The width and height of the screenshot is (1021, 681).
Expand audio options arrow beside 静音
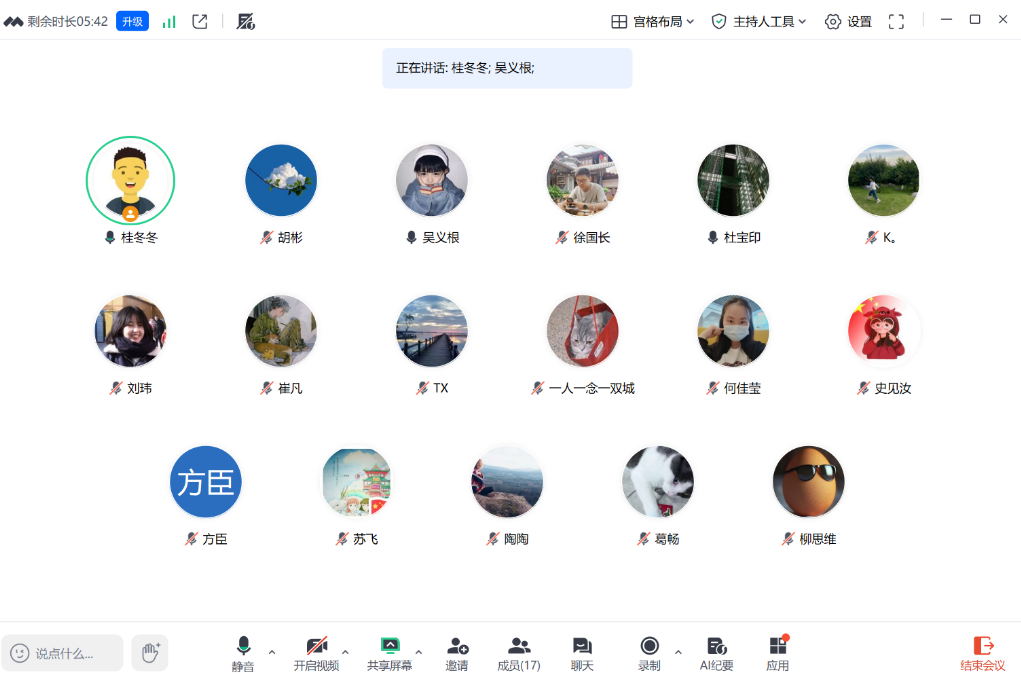click(272, 652)
